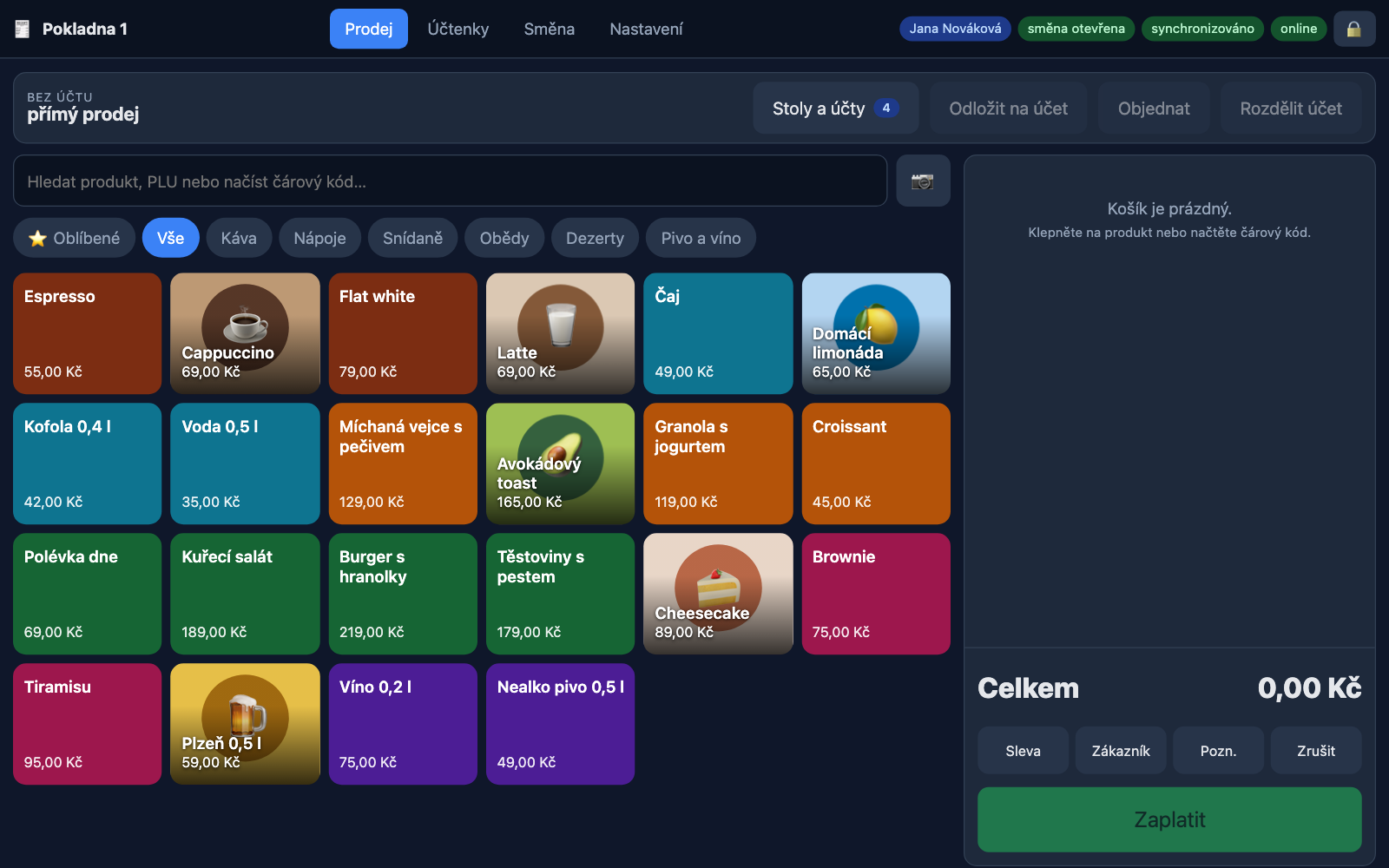
Task: Open the camera barcode scanner
Action: [x=923, y=181]
